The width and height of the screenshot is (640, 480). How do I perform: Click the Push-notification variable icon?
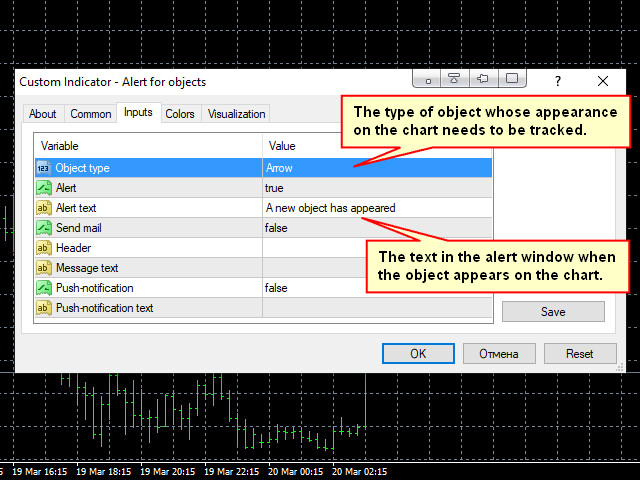tap(44, 288)
